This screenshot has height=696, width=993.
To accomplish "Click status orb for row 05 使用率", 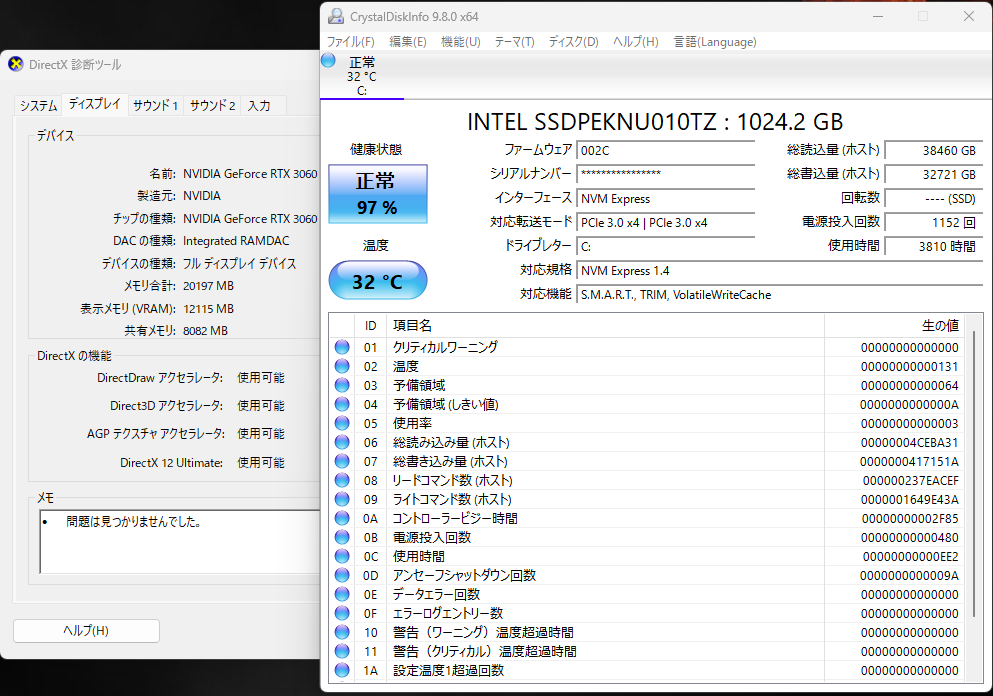I will click(x=342, y=423).
